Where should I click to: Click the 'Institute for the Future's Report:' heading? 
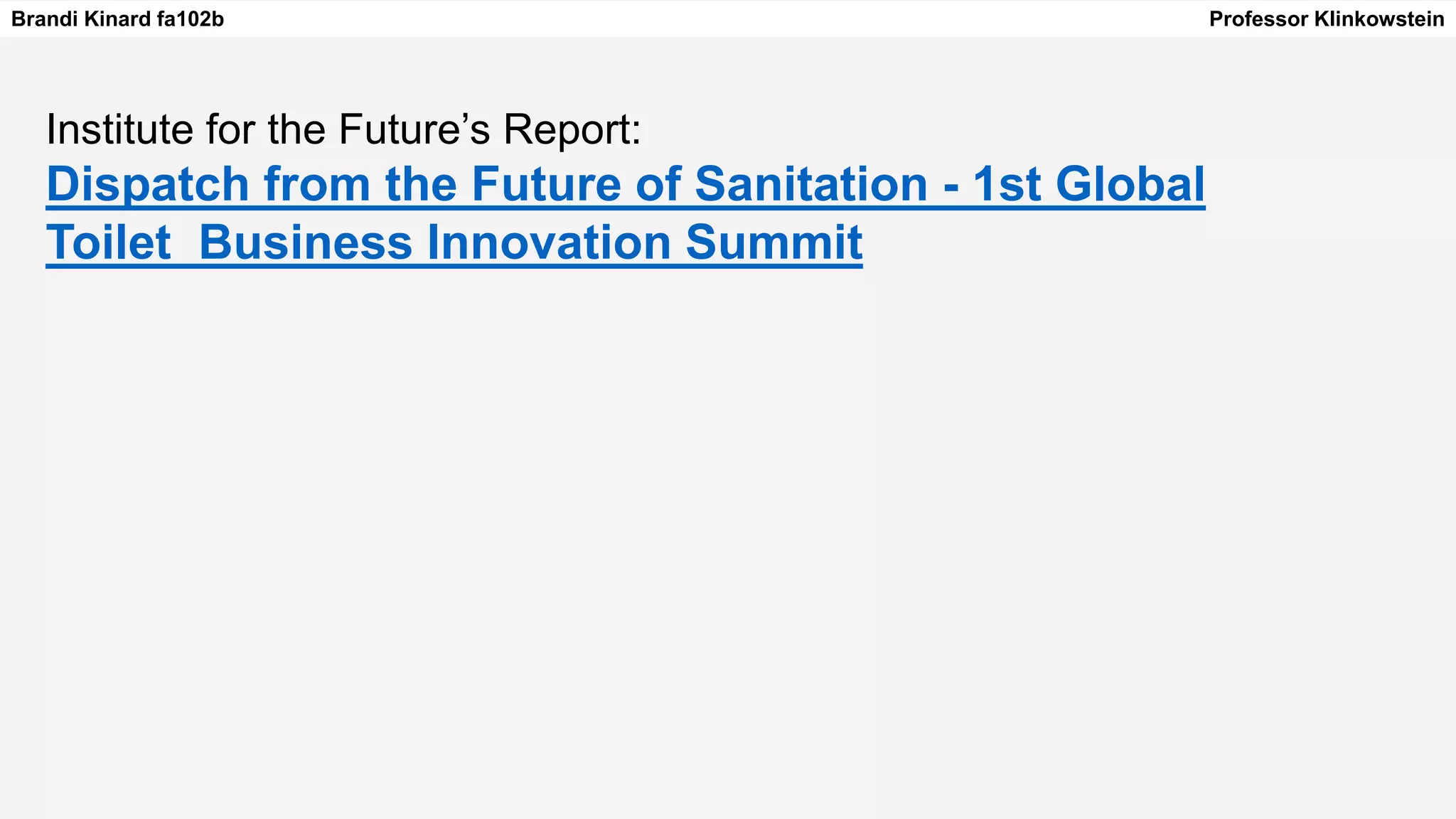[343, 129]
